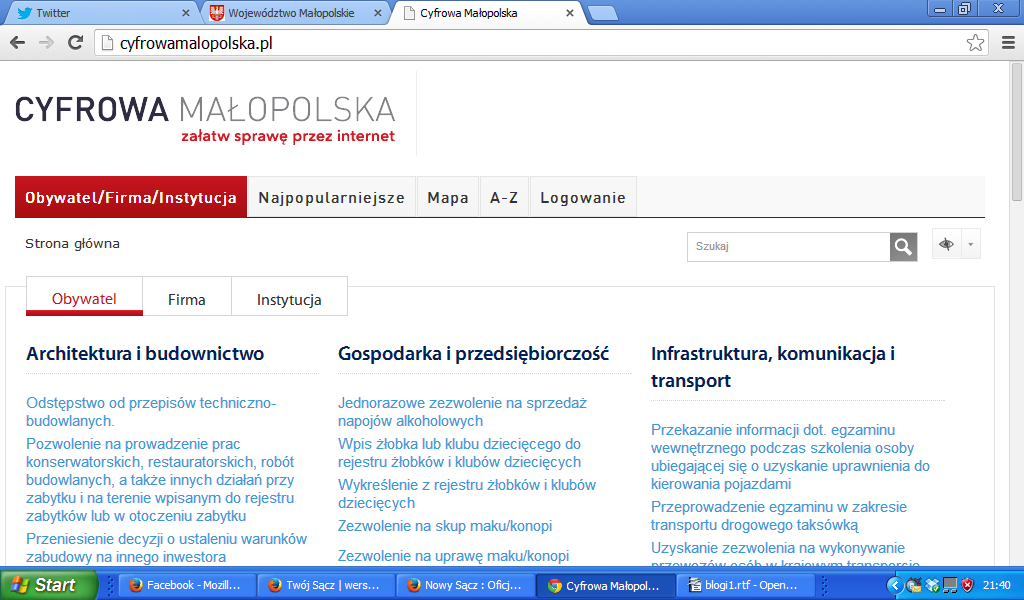1024x600 pixels.
Task: Click the red security shield tray icon
Action: pos(968,585)
